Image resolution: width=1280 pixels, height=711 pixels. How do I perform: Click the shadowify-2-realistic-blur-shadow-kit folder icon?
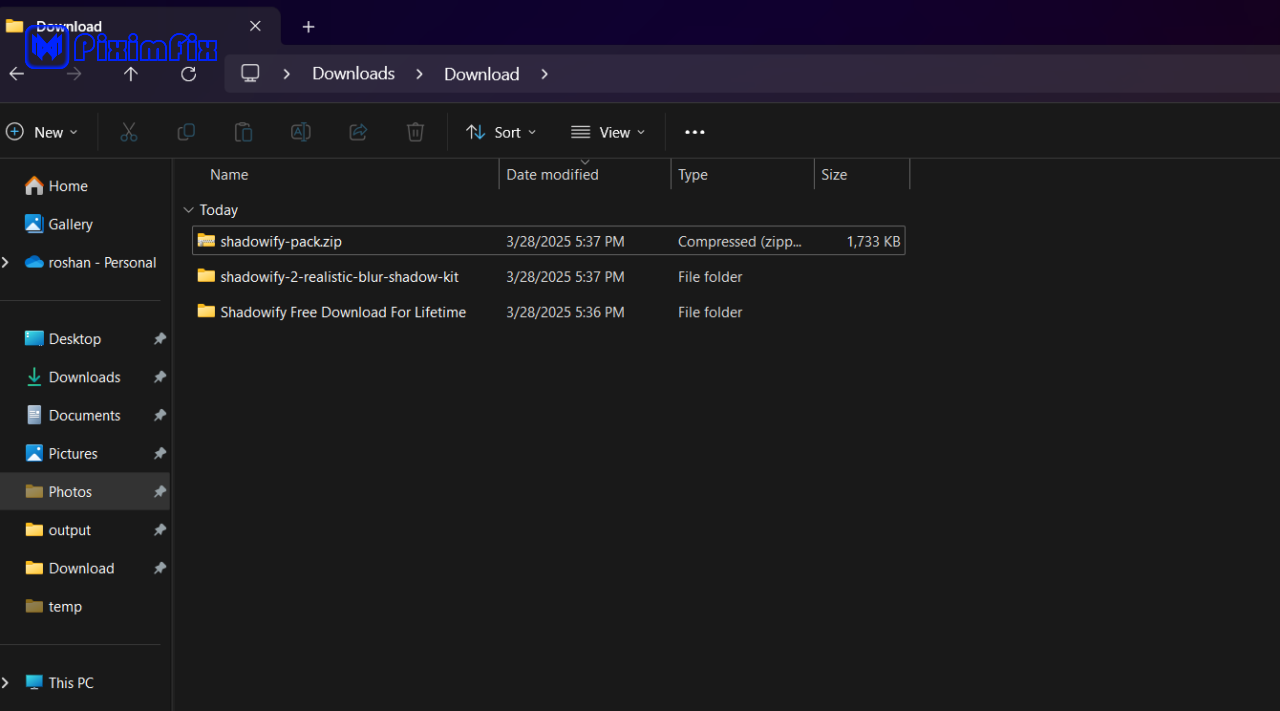pyautogui.click(x=206, y=276)
